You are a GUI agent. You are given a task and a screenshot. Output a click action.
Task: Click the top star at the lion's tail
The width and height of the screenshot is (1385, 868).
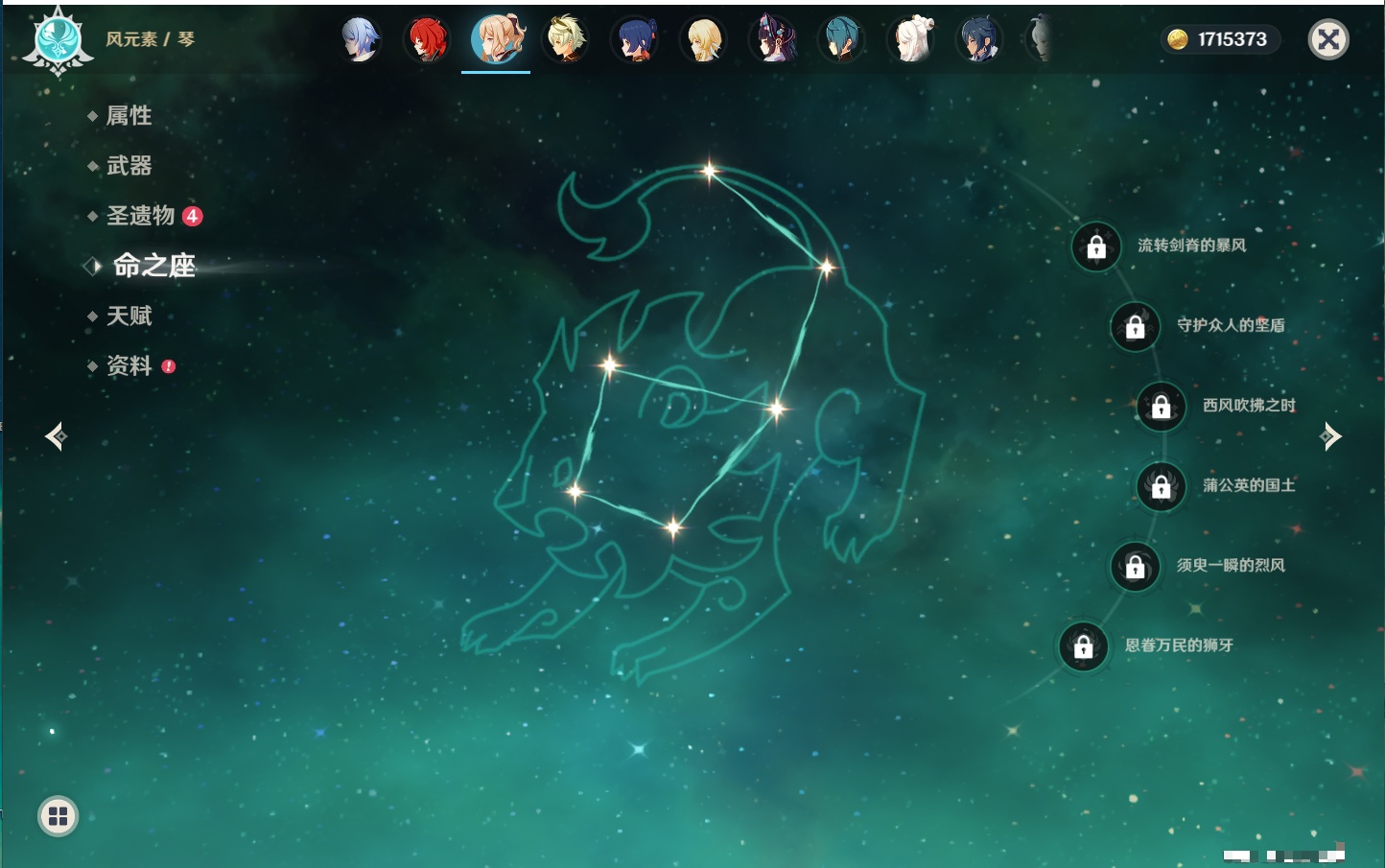(709, 172)
